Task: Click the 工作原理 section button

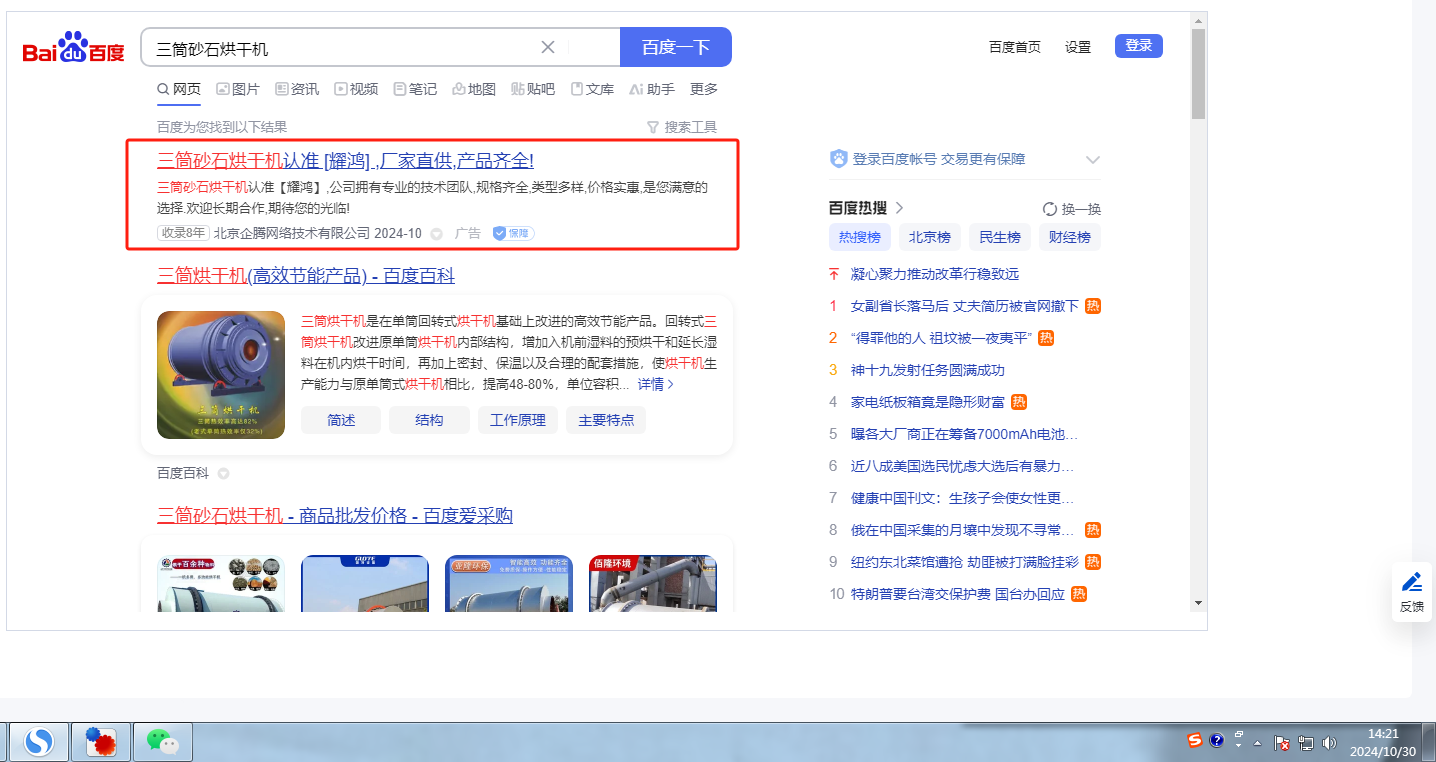Action: [x=518, y=420]
